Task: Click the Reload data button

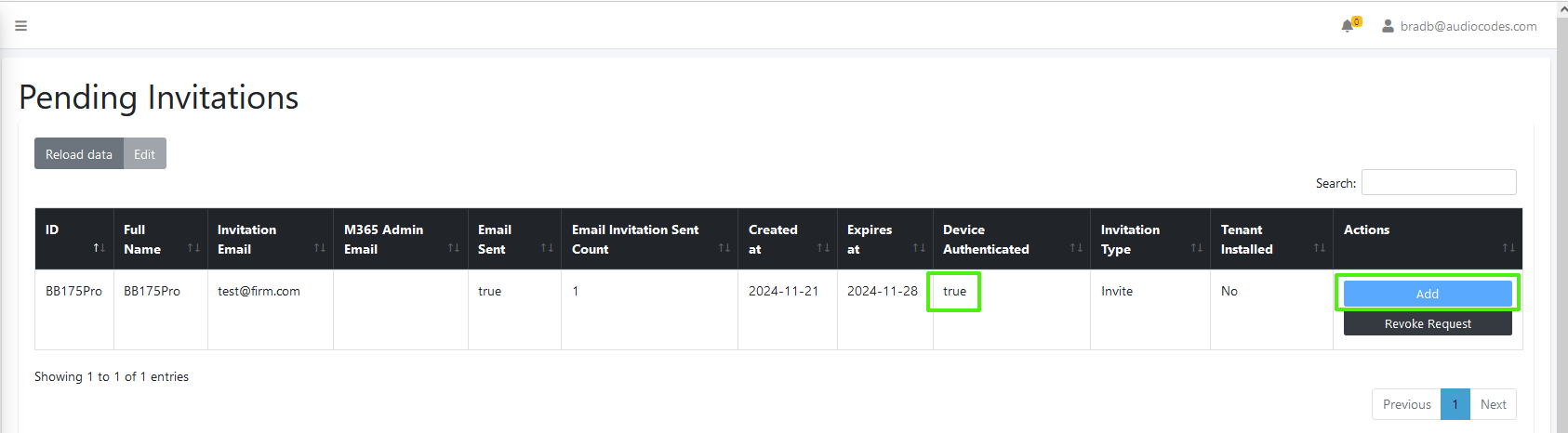Action: coord(79,154)
